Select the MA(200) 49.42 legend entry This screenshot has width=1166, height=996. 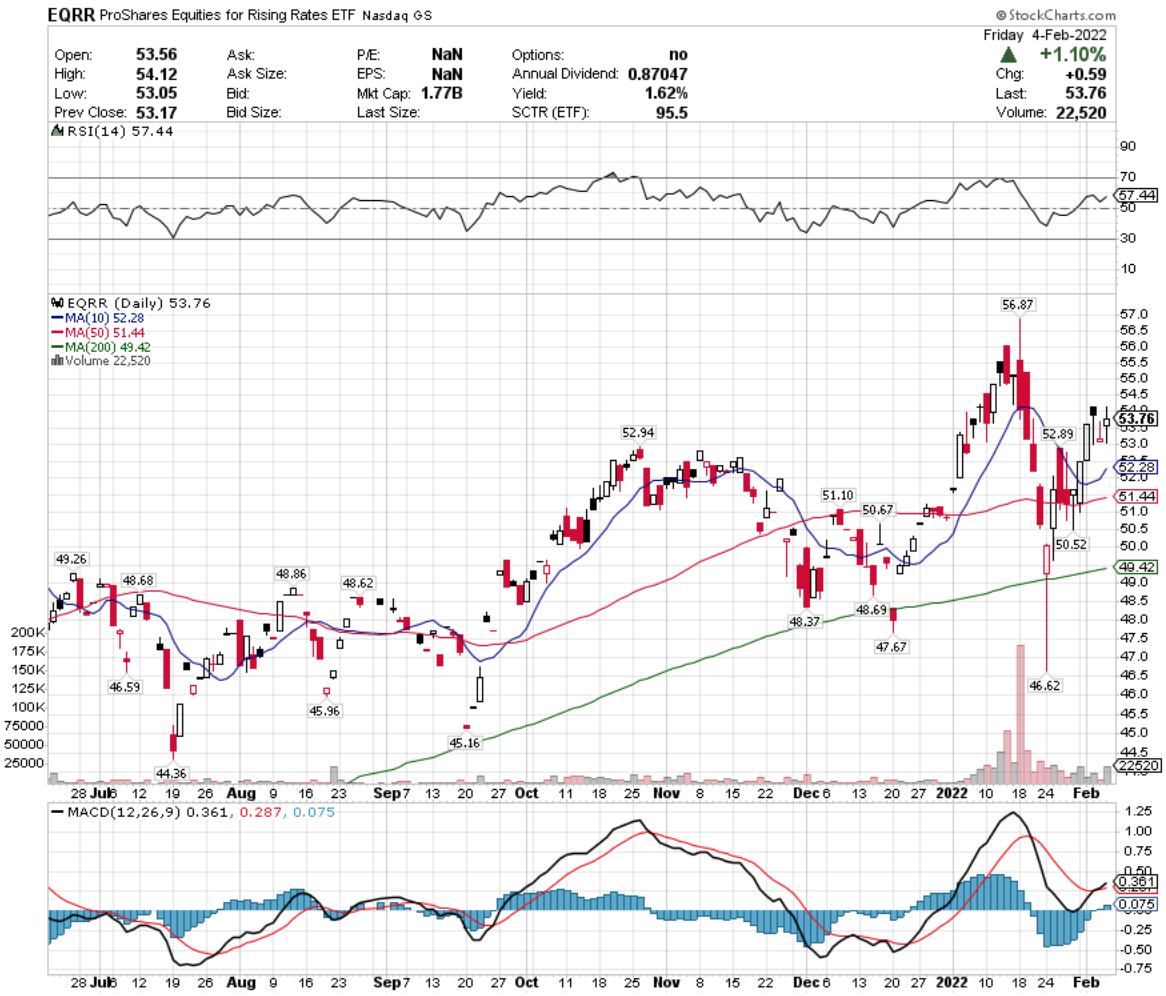[101, 347]
